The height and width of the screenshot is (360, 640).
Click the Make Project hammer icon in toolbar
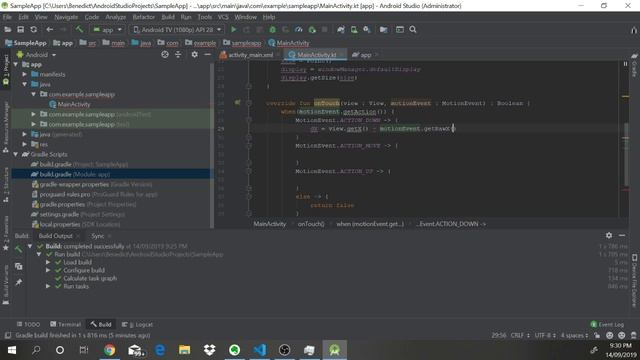pyautogui.click(x=79, y=29)
